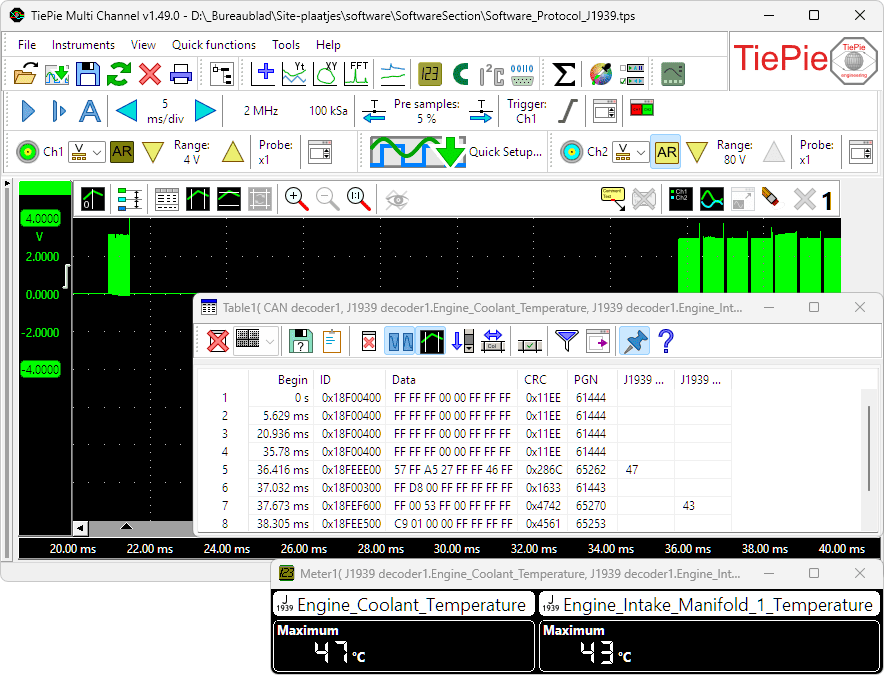Perform a one-shot measurement
This screenshot has height=675, width=884.
59,111
